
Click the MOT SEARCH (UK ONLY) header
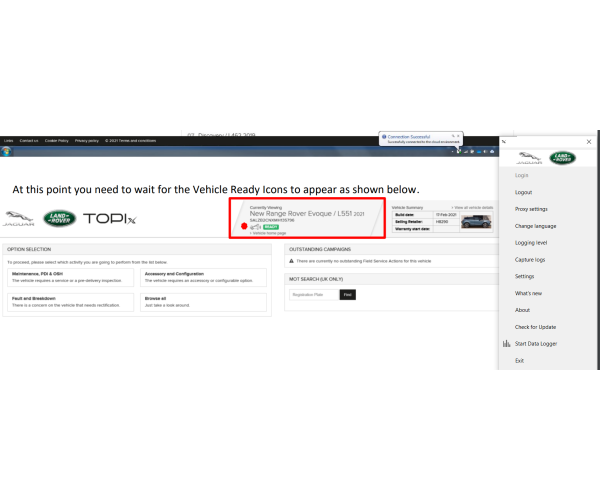tap(316, 279)
